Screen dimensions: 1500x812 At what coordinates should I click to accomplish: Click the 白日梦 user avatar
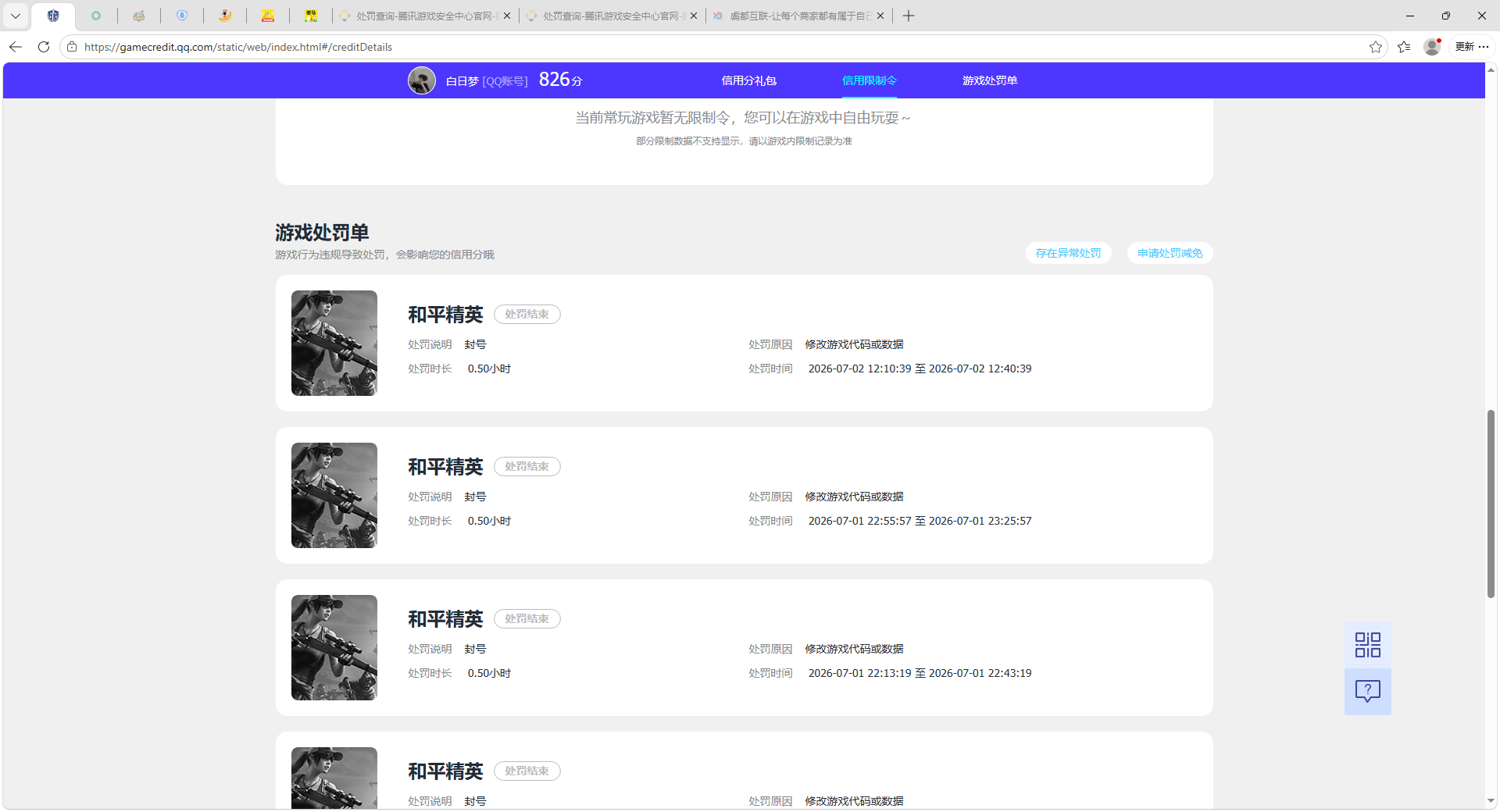[422, 80]
